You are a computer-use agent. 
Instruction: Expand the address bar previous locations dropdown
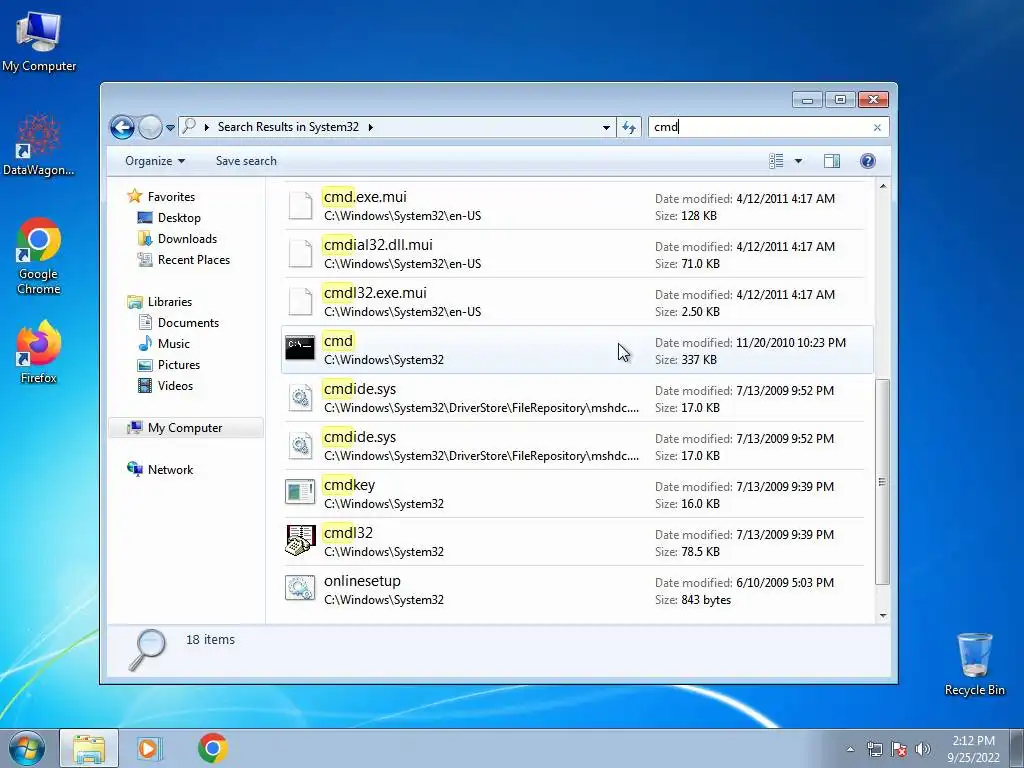tap(606, 127)
